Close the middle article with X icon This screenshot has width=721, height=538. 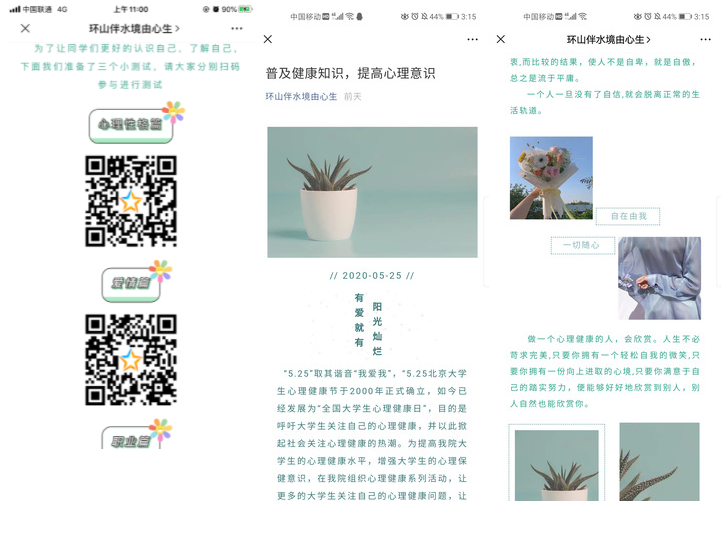(268, 39)
